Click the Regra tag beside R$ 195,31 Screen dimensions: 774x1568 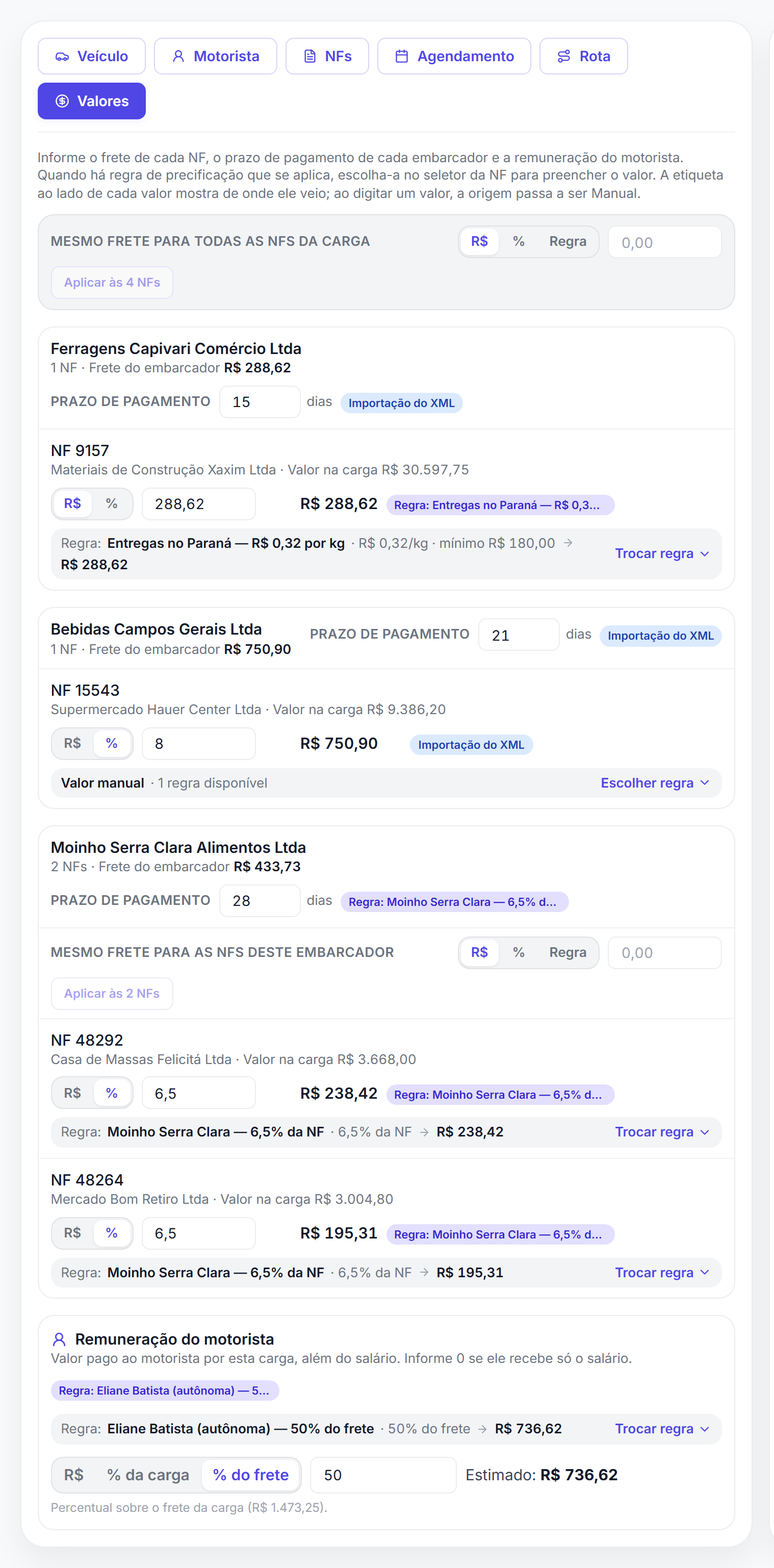(500, 1234)
